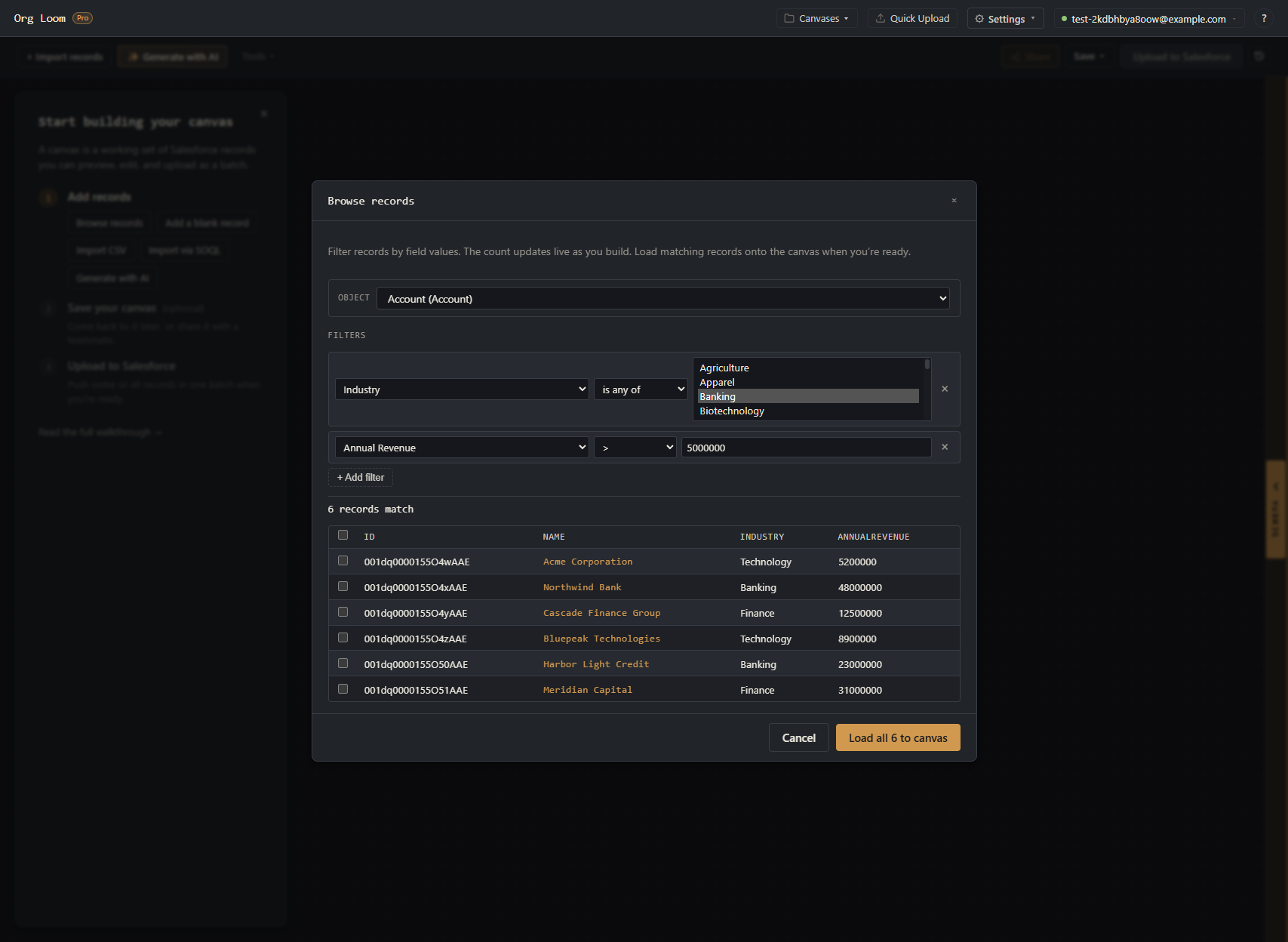Open the Northwind Bank record link
This screenshot has width=1288, height=942.
583,587
